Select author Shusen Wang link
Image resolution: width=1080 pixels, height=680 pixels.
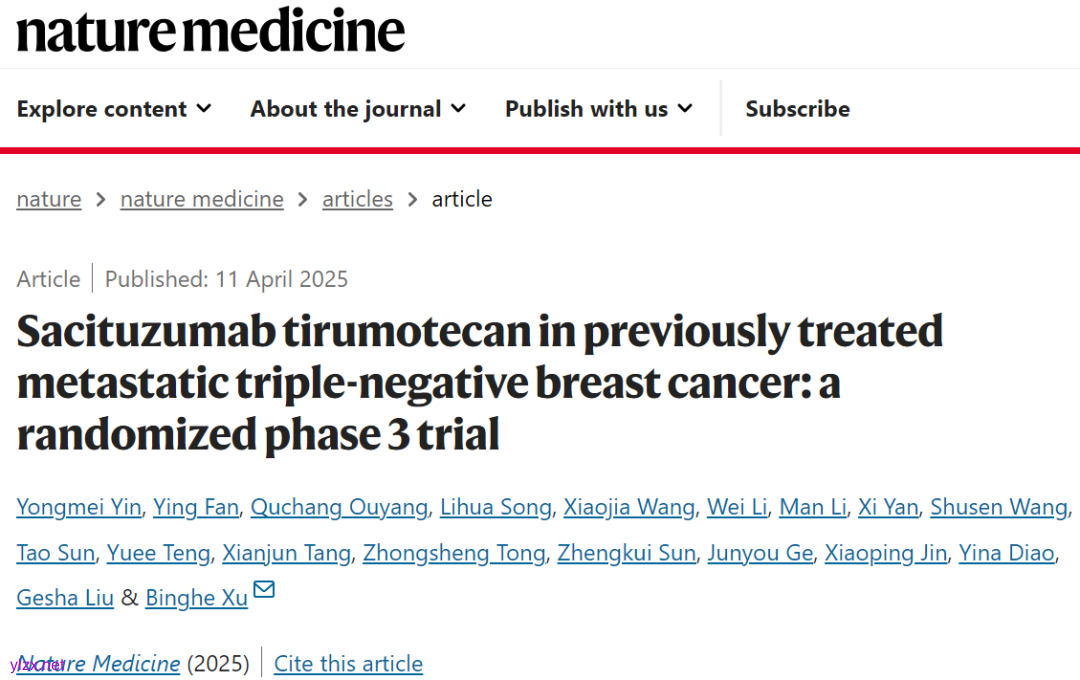click(998, 508)
